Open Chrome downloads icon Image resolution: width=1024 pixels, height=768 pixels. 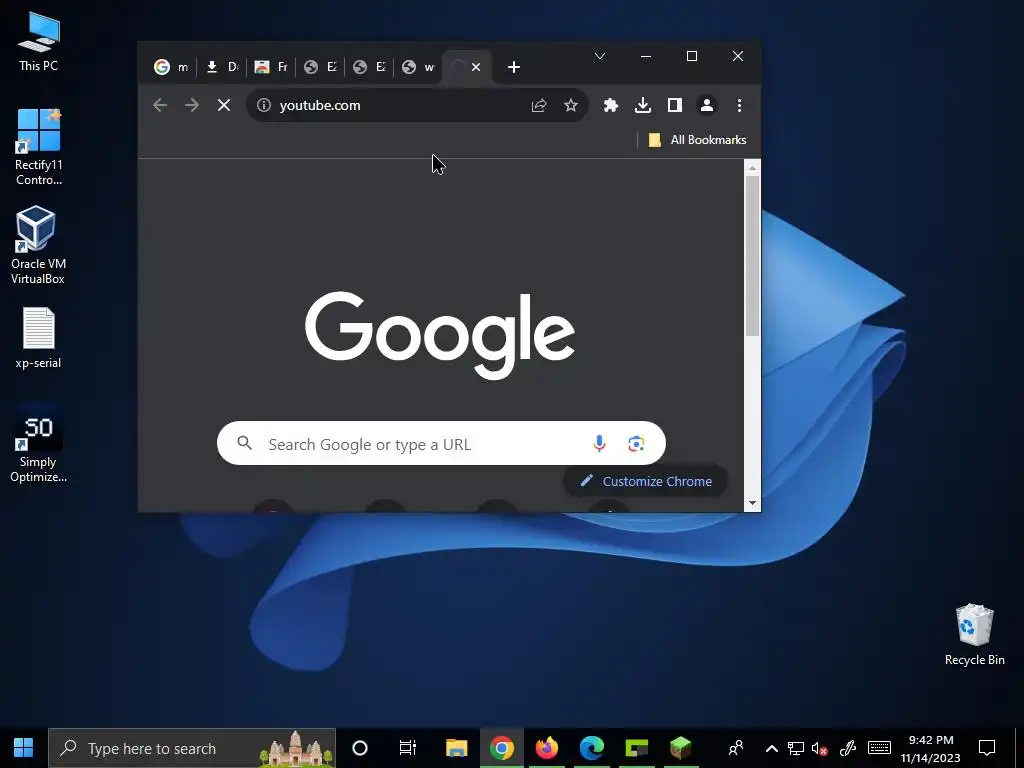(643, 105)
